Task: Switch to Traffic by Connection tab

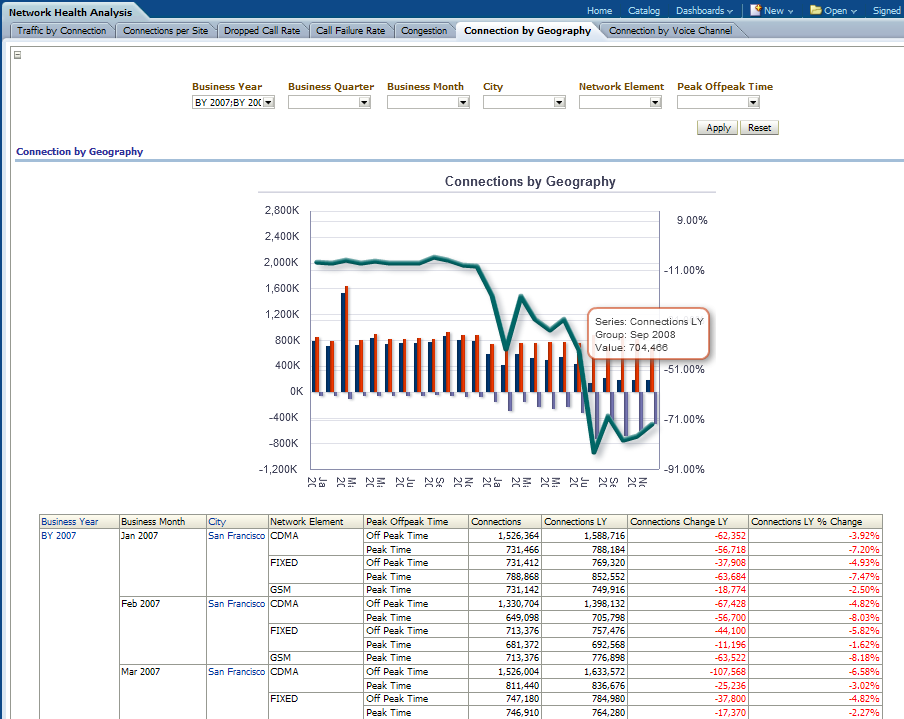Action: click(61, 31)
